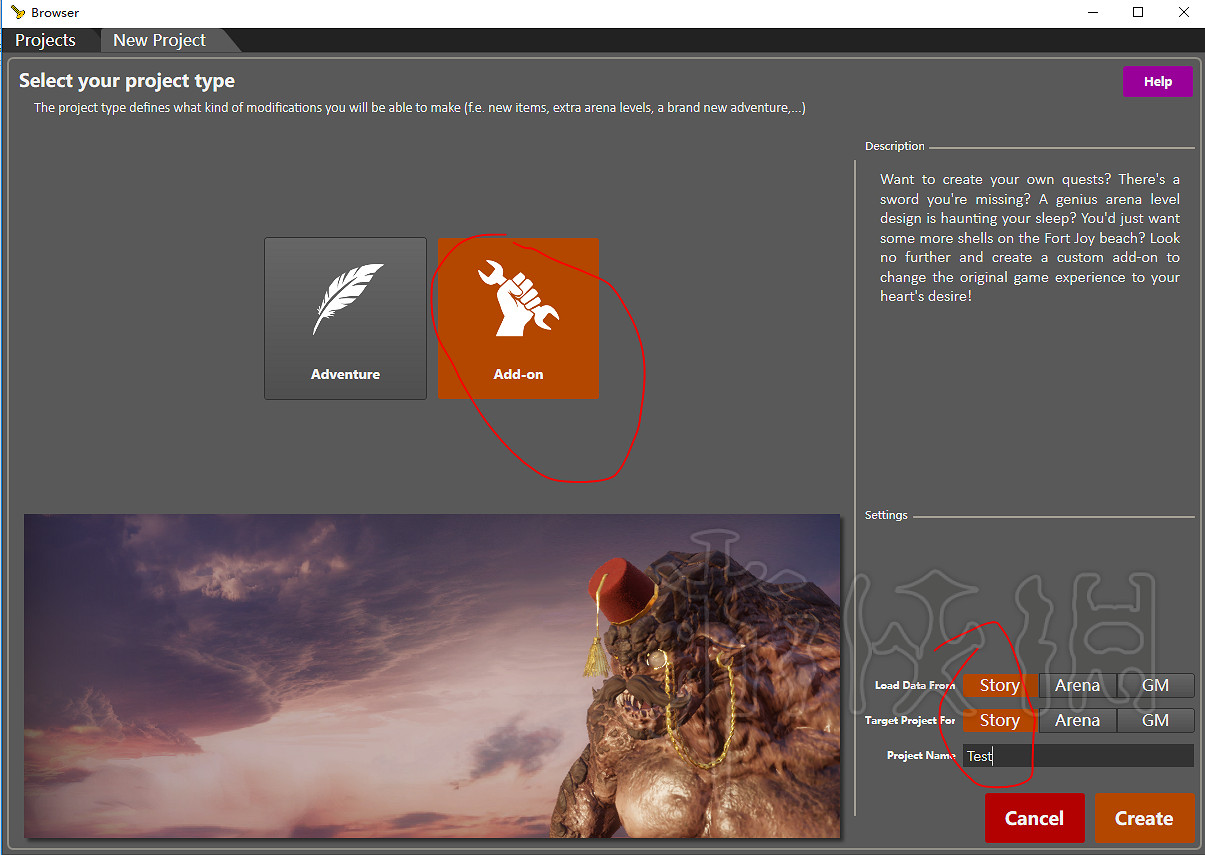
Task: Close the Browser window
Action: (1182, 13)
